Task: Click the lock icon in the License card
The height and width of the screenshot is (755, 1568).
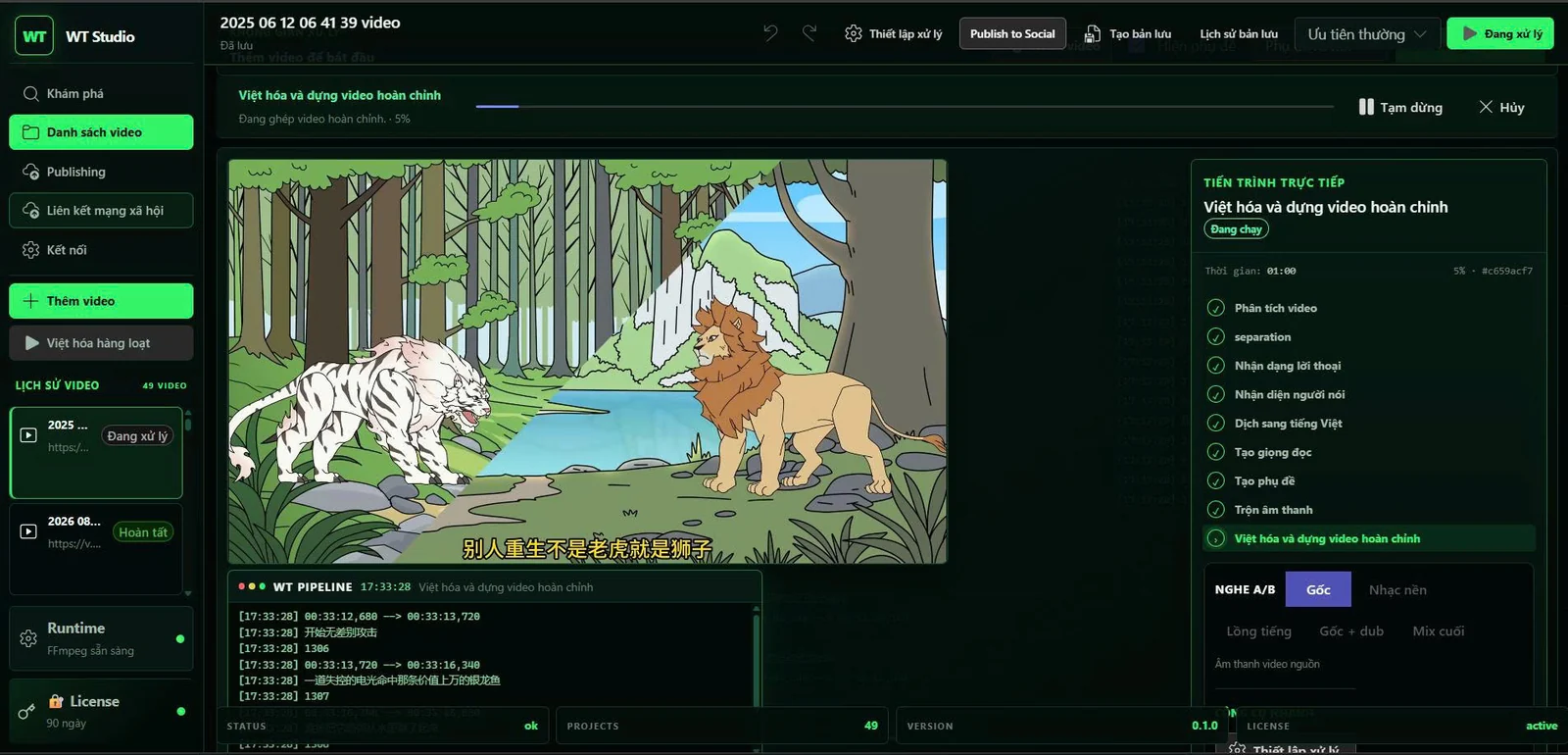Action: pos(57,701)
